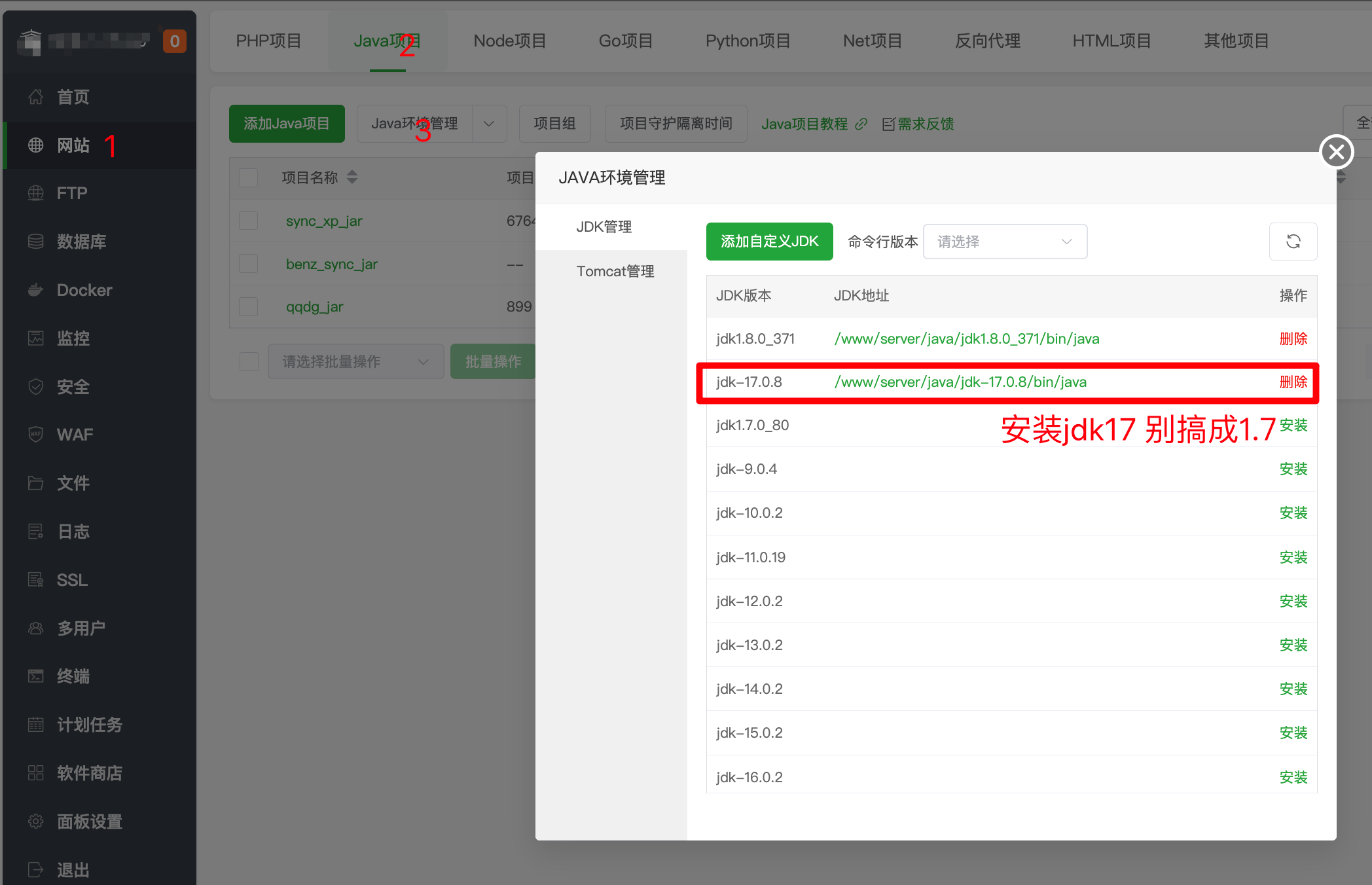Open the 请选择批量操作 dropdown
This screenshot has width=1372, height=885.
[x=355, y=361]
